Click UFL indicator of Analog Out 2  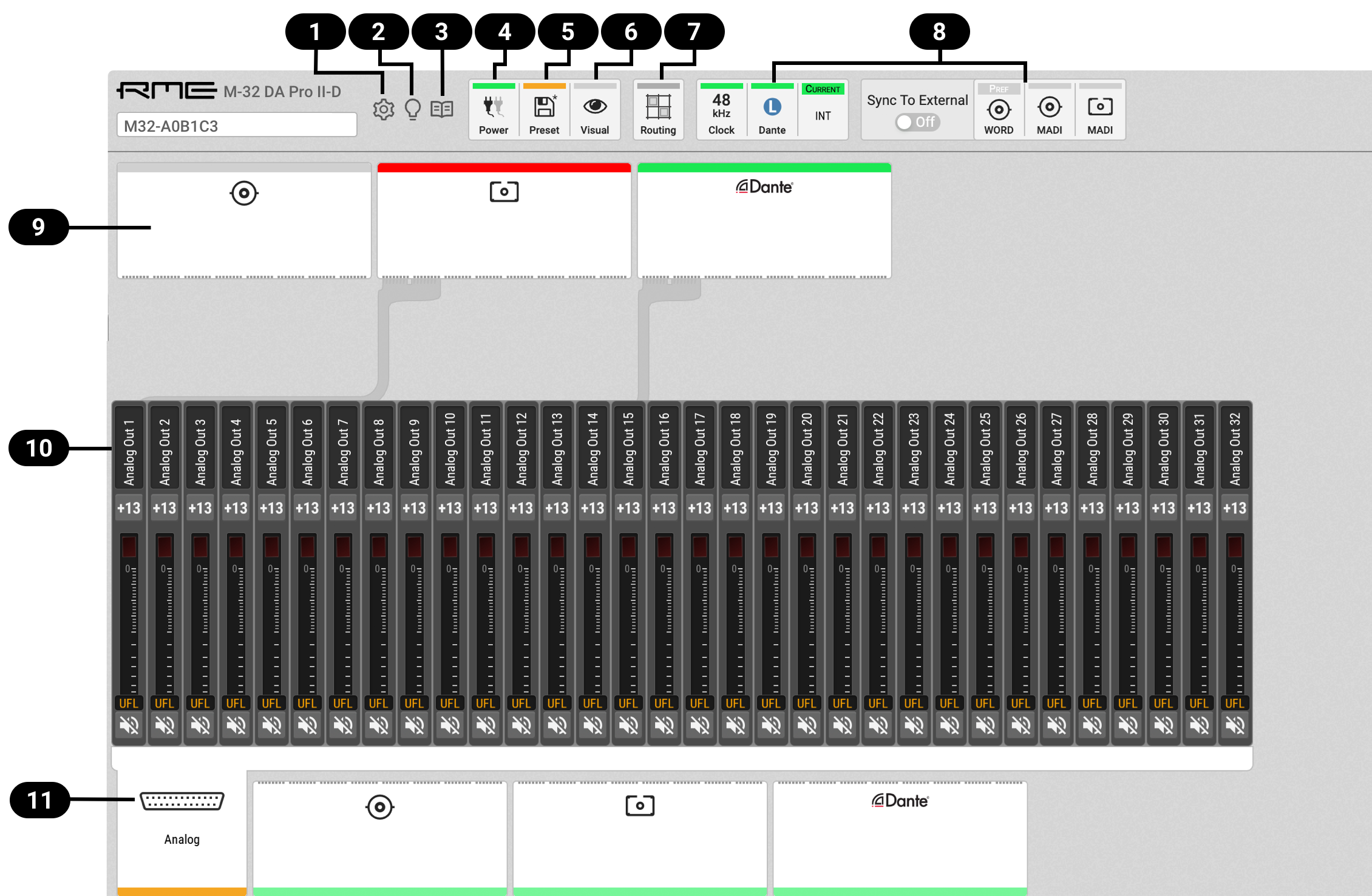pos(165,703)
